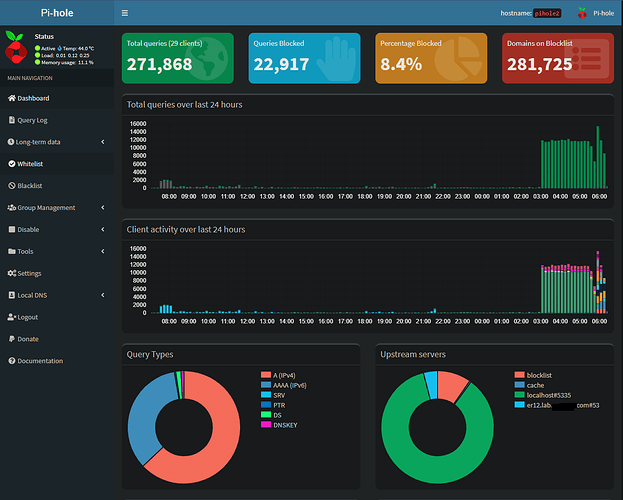Screen dimensions: 623x500
Task: Open the Documentation menu item
Action: (x=40, y=361)
